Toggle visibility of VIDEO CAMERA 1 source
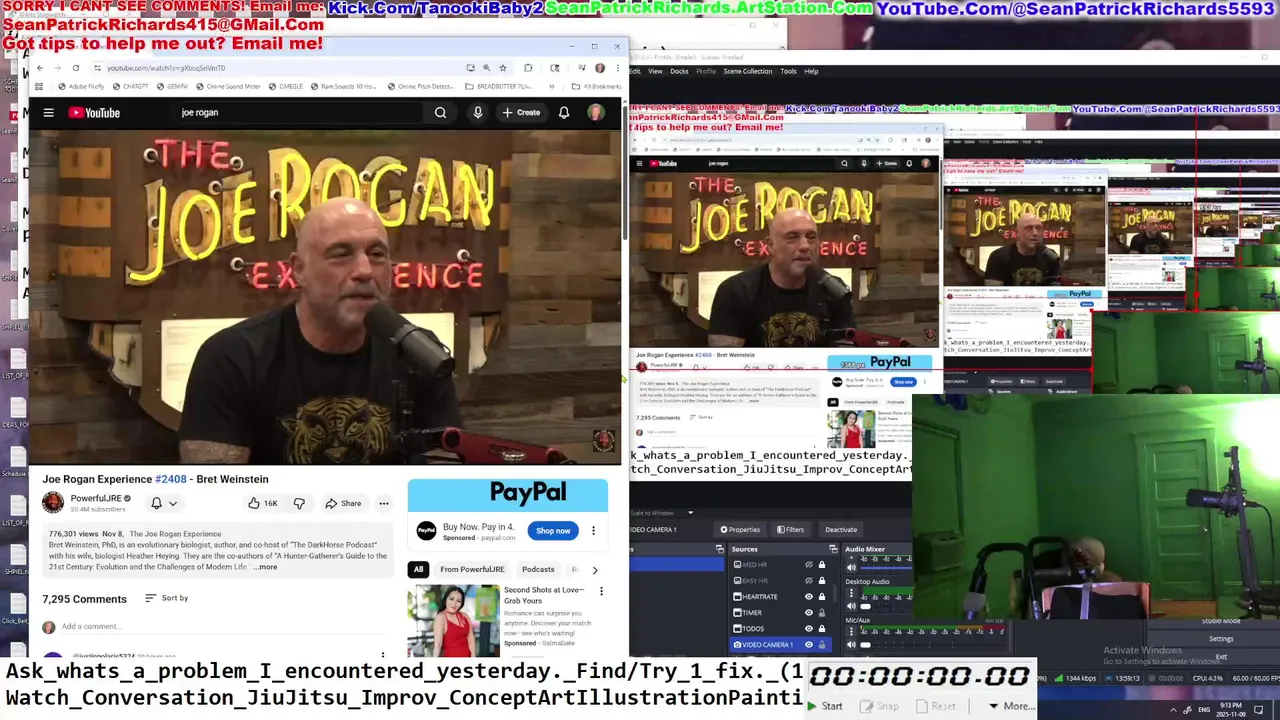Viewport: 1280px width, 720px height. click(809, 645)
